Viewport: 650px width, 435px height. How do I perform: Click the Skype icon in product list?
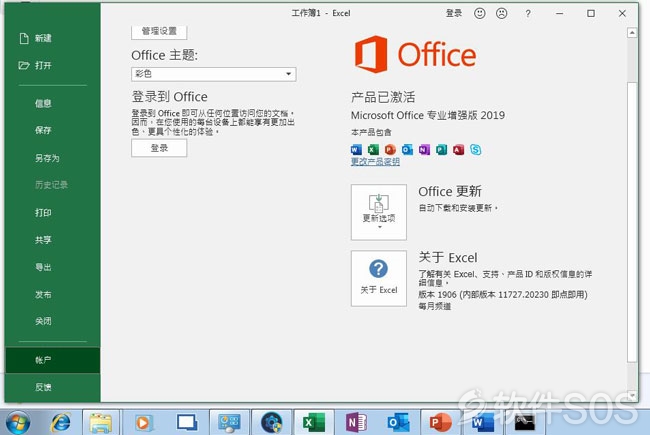(475, 149)
